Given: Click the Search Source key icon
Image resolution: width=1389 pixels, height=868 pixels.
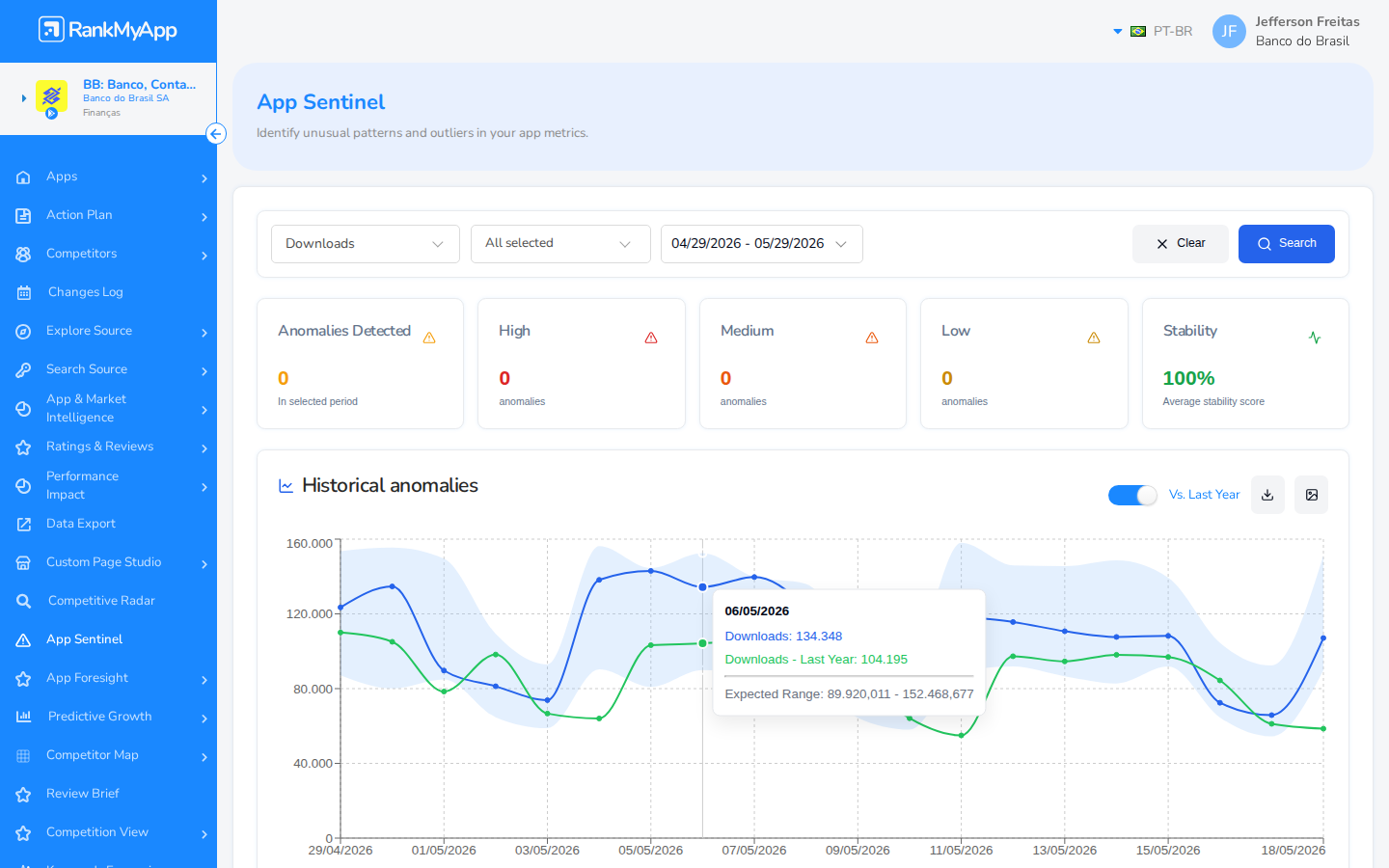Looking at the screenshot, I should coord(23,370).
